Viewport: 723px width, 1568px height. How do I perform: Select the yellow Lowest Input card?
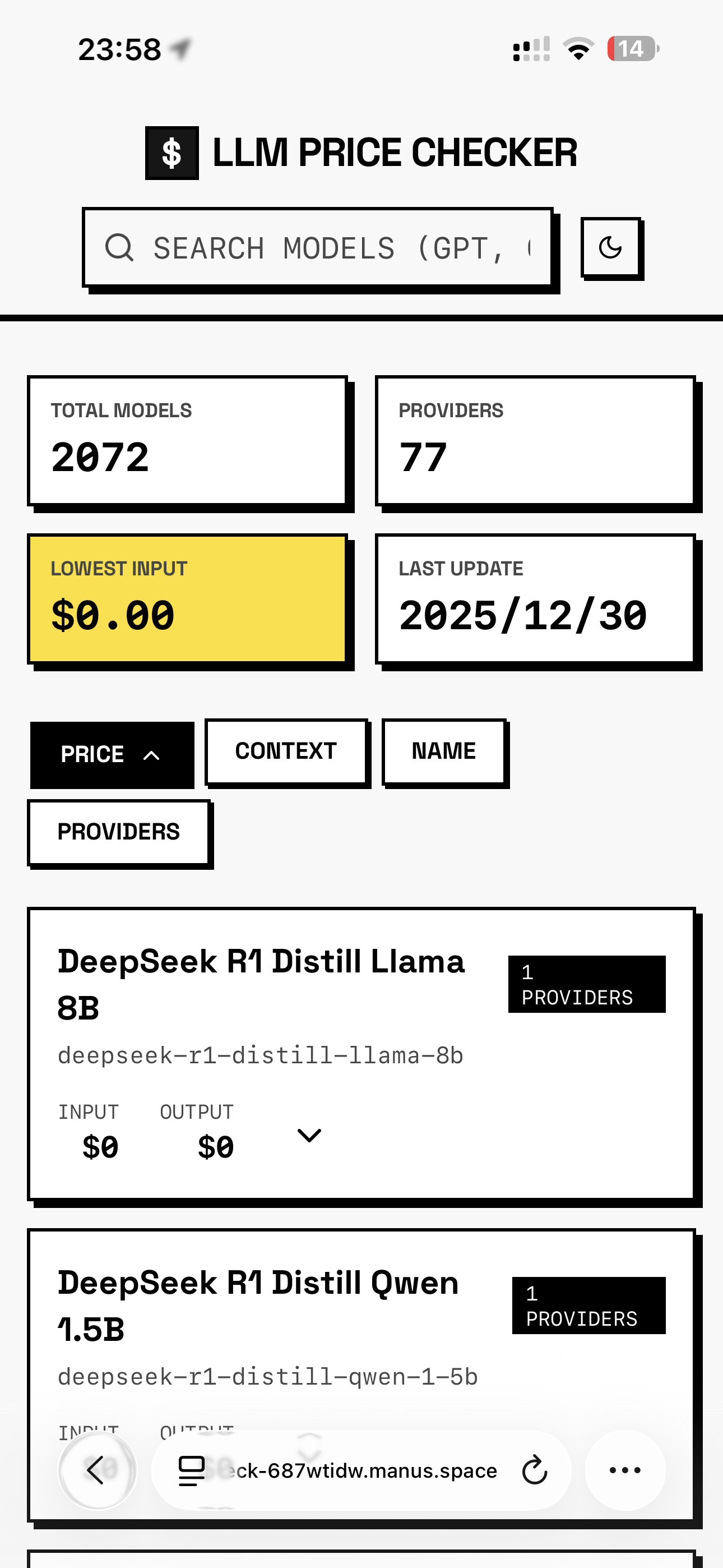coord(187,599)
